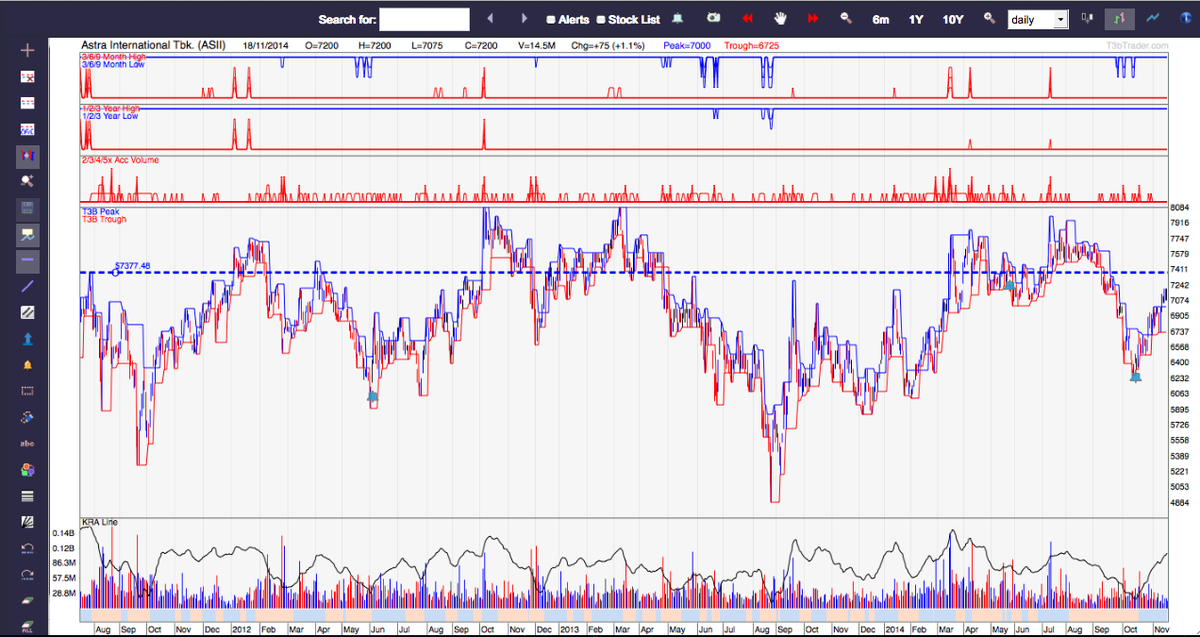The height and width of the screenshot is (637, 1200).
Task: Click the 2/3/4/5x Acc Volume label
Action: tap(120, 160)
